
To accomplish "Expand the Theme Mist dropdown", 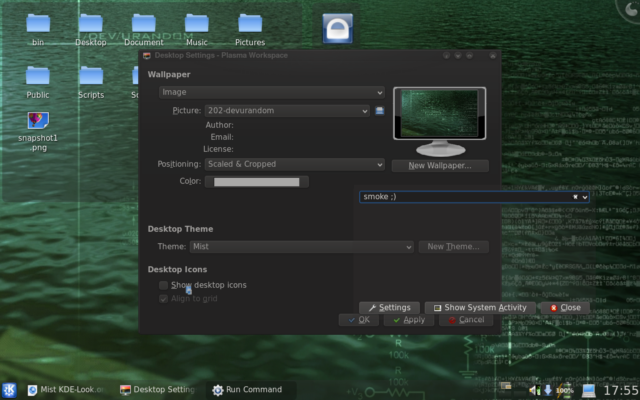I will [x=302, y=247].
